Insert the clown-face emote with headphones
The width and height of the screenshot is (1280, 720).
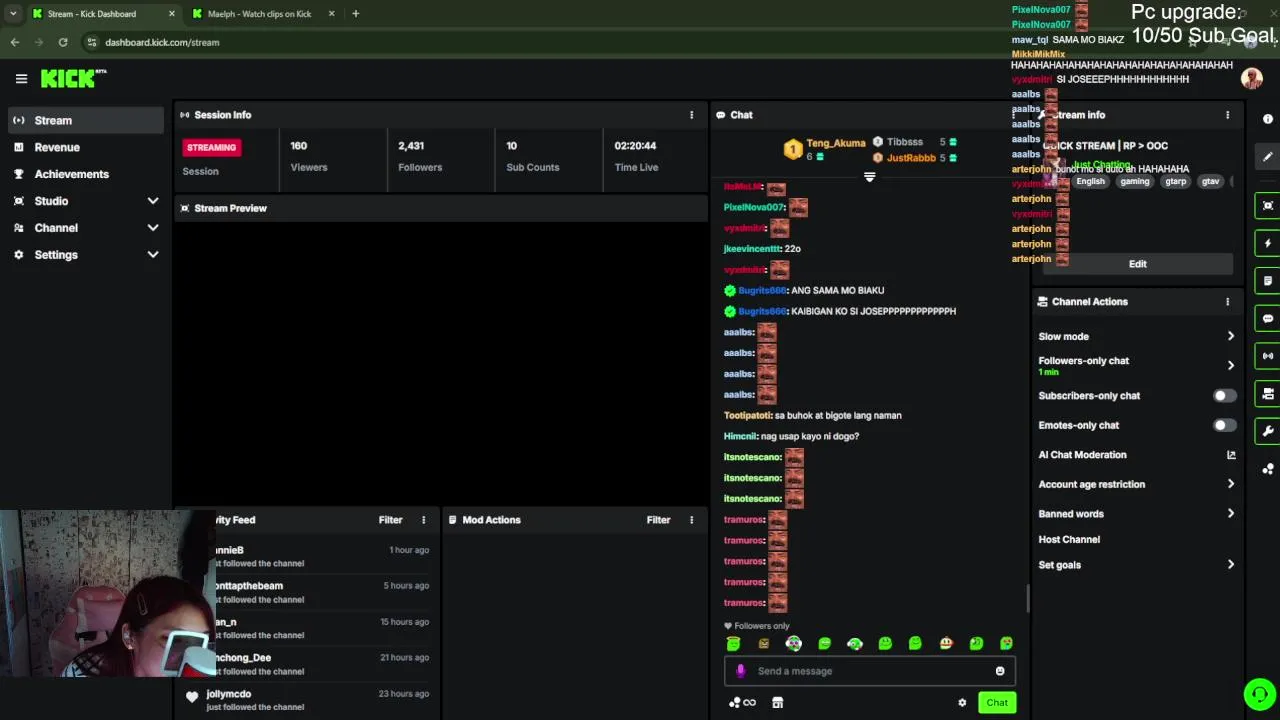794,644
